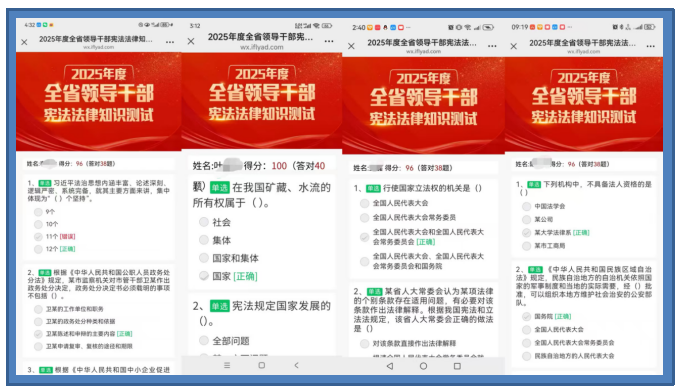Tap the square recents button in the 2:40 screenshot
The width and height of the screenshot is (686, 390).
point(457,366)
